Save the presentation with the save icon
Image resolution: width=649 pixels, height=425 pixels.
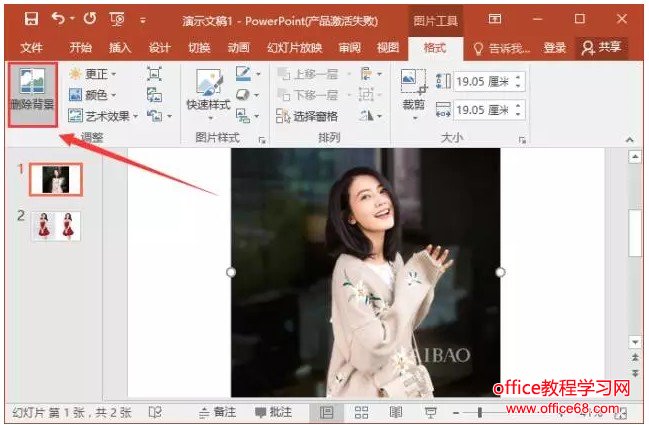(31, 19)
